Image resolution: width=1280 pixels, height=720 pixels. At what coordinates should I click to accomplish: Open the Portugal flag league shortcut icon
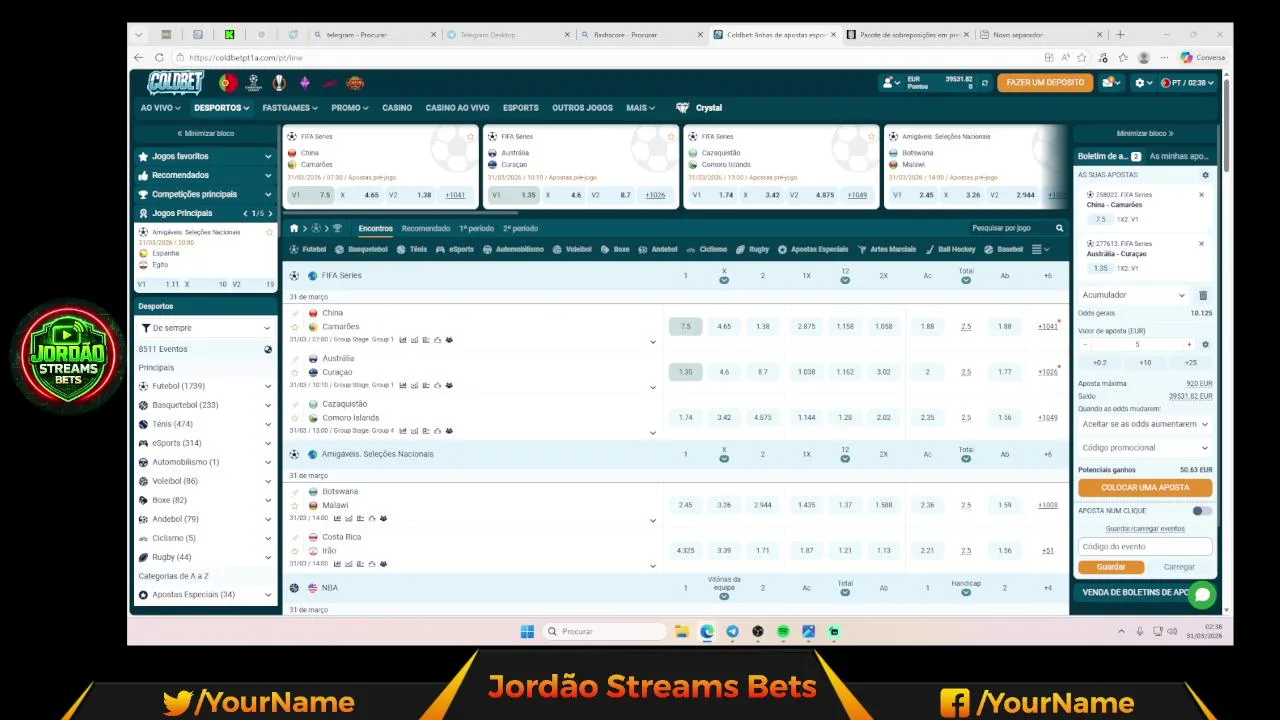pyautogui.click(x=228, y=83)
